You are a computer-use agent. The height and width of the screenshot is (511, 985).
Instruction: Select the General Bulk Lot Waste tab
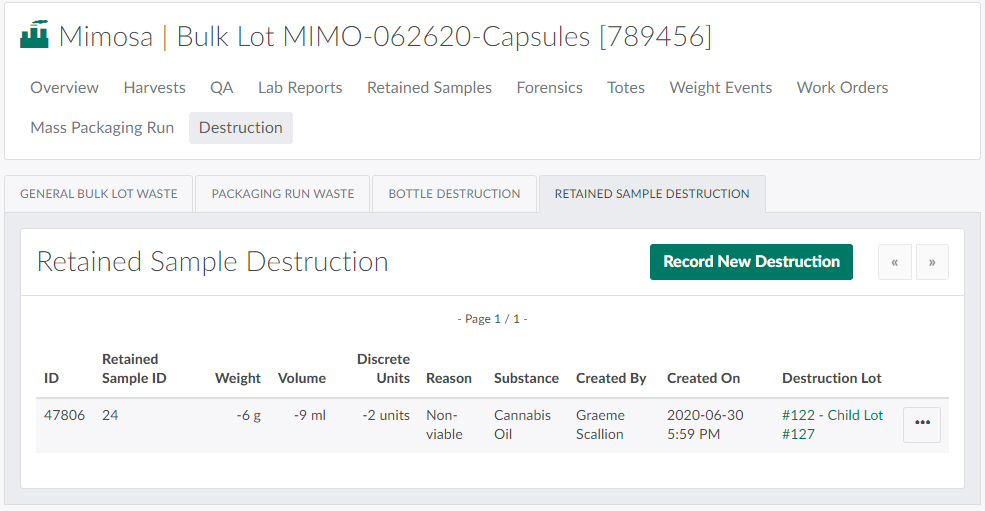point(99,194)
